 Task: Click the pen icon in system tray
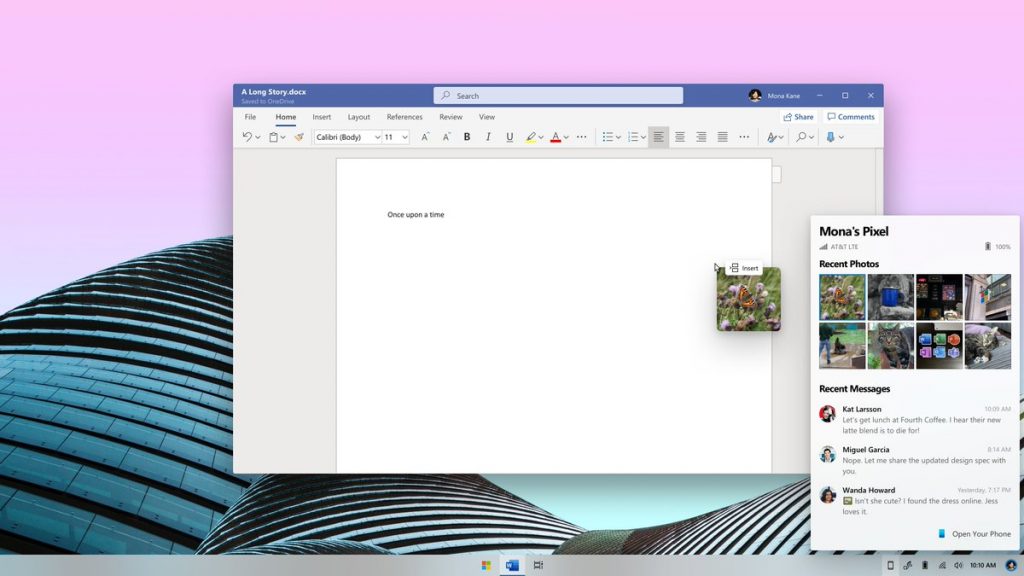point(907,565)
